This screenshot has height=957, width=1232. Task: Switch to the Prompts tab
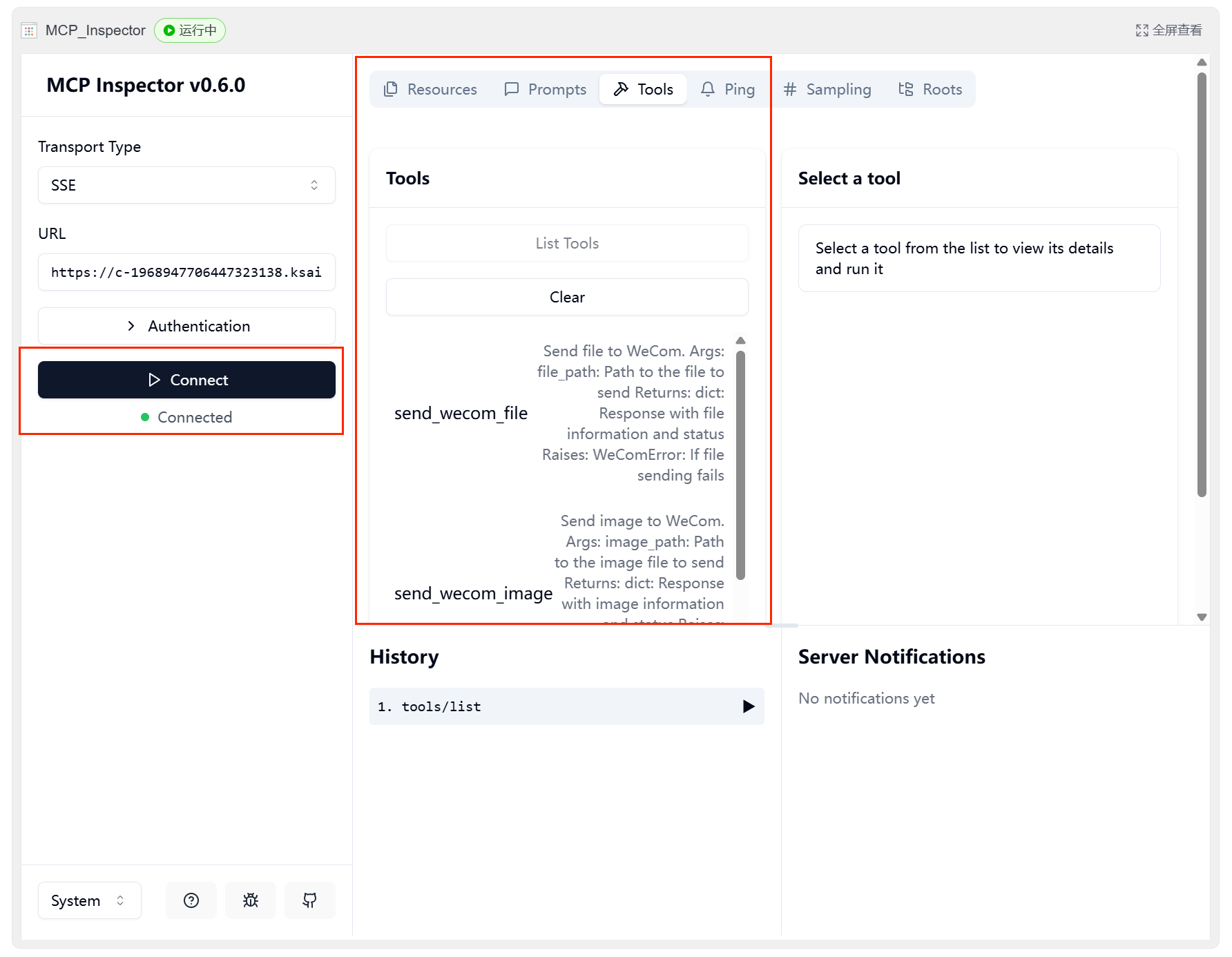point(546,89)
